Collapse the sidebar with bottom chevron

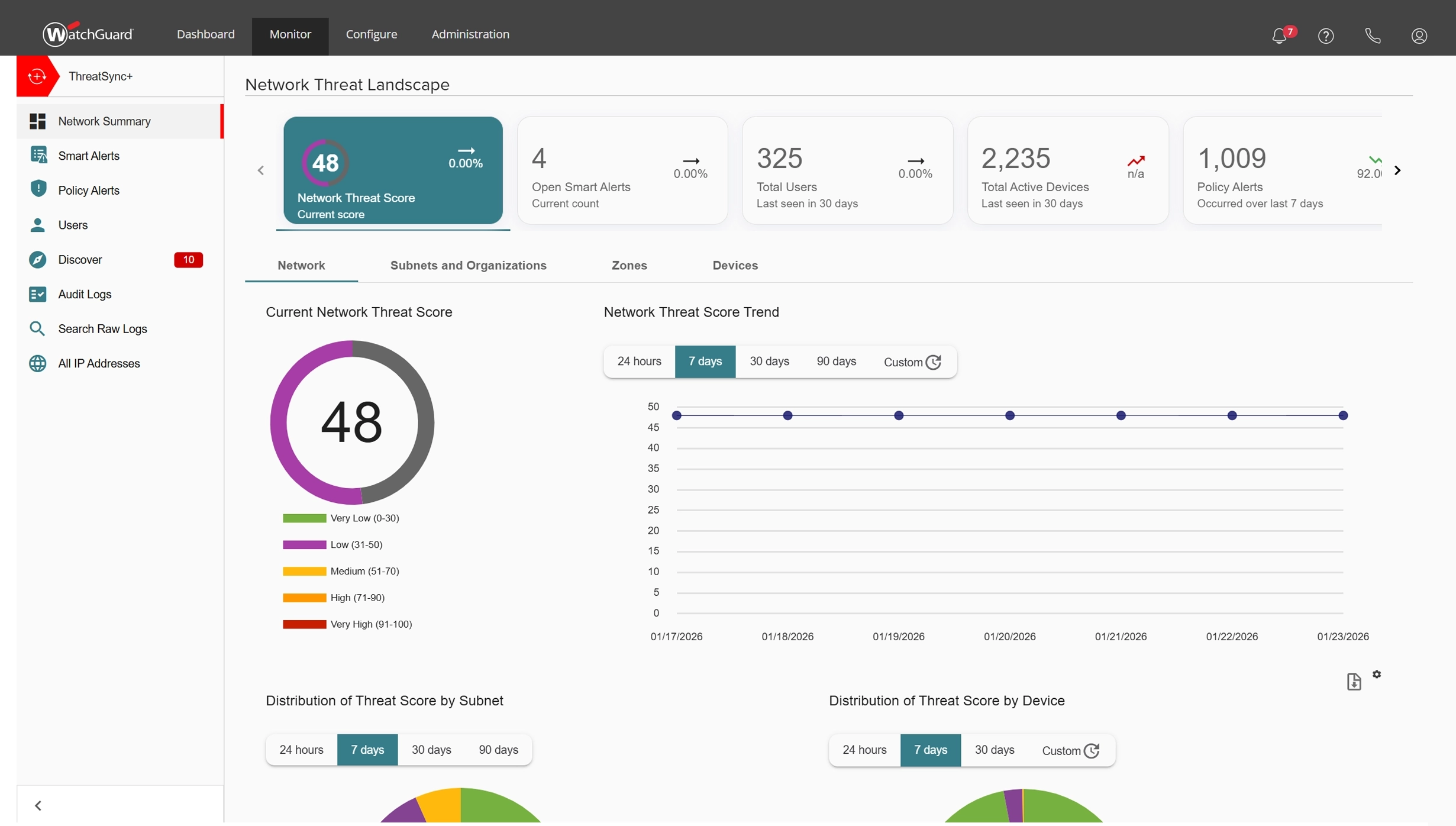coord(38,806)
